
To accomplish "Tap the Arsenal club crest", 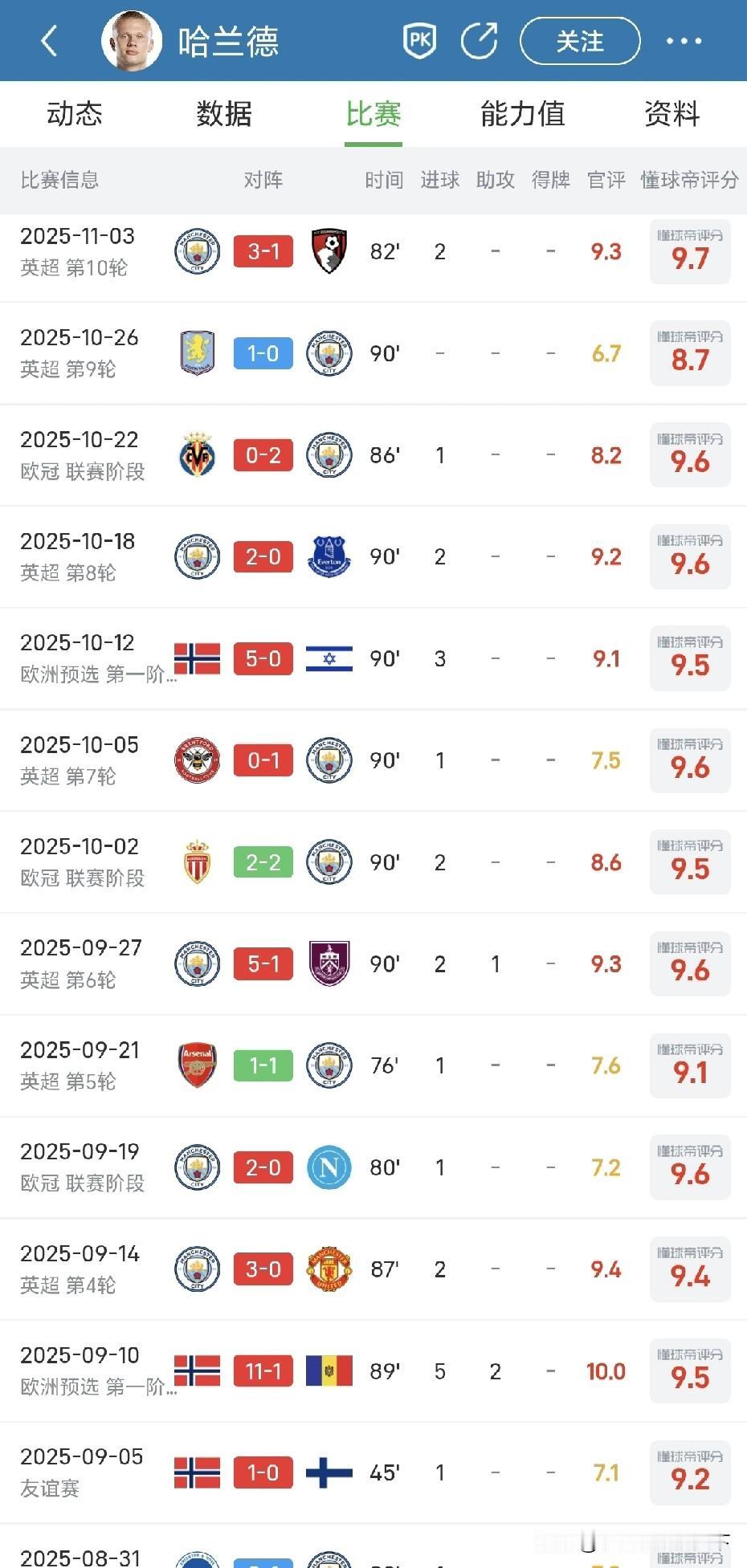I will (198, 1065).
